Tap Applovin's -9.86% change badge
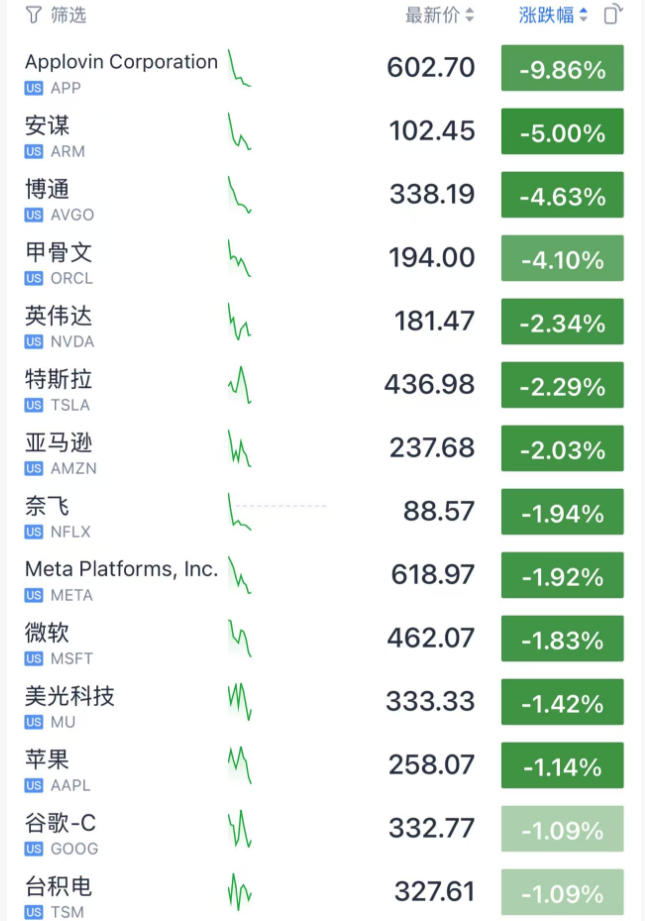Image resolution: width=645 pixels, height=921 pixels. pos(562,69)
